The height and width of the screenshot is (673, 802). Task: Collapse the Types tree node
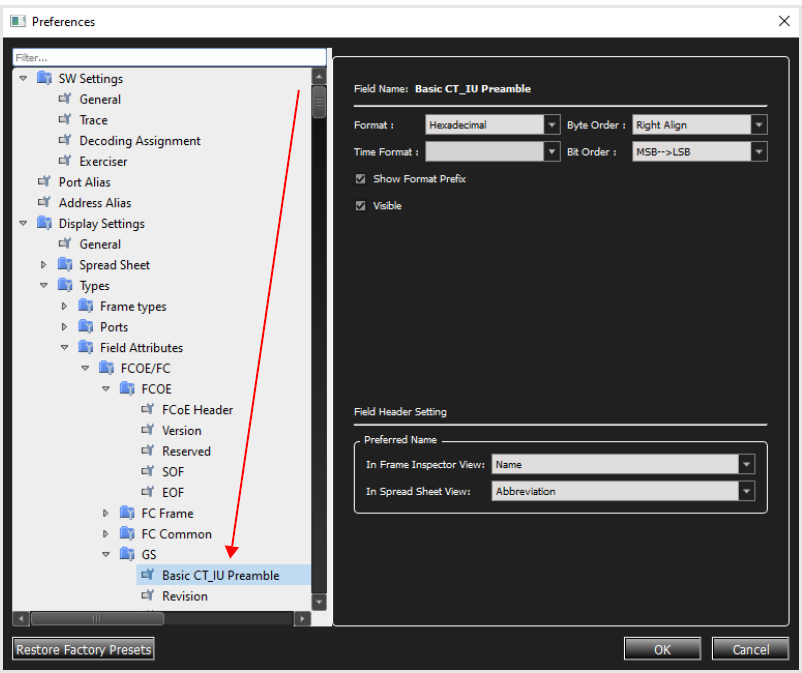43,285
